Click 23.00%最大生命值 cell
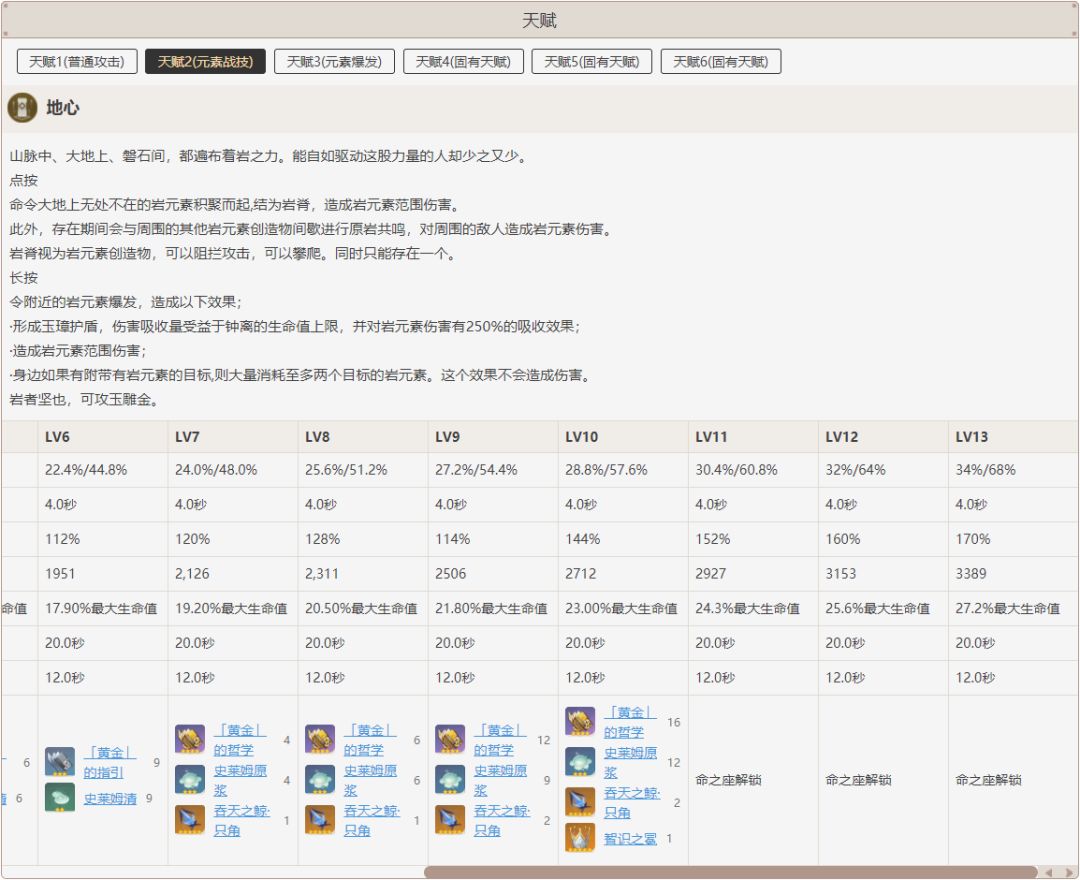 (621, 609)
